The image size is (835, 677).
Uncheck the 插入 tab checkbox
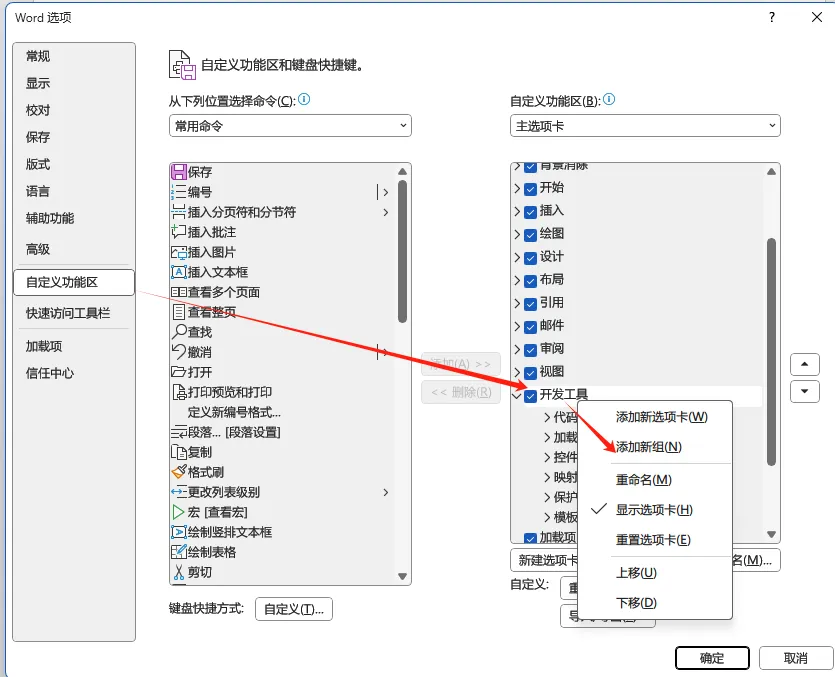(x=530, y=212)
